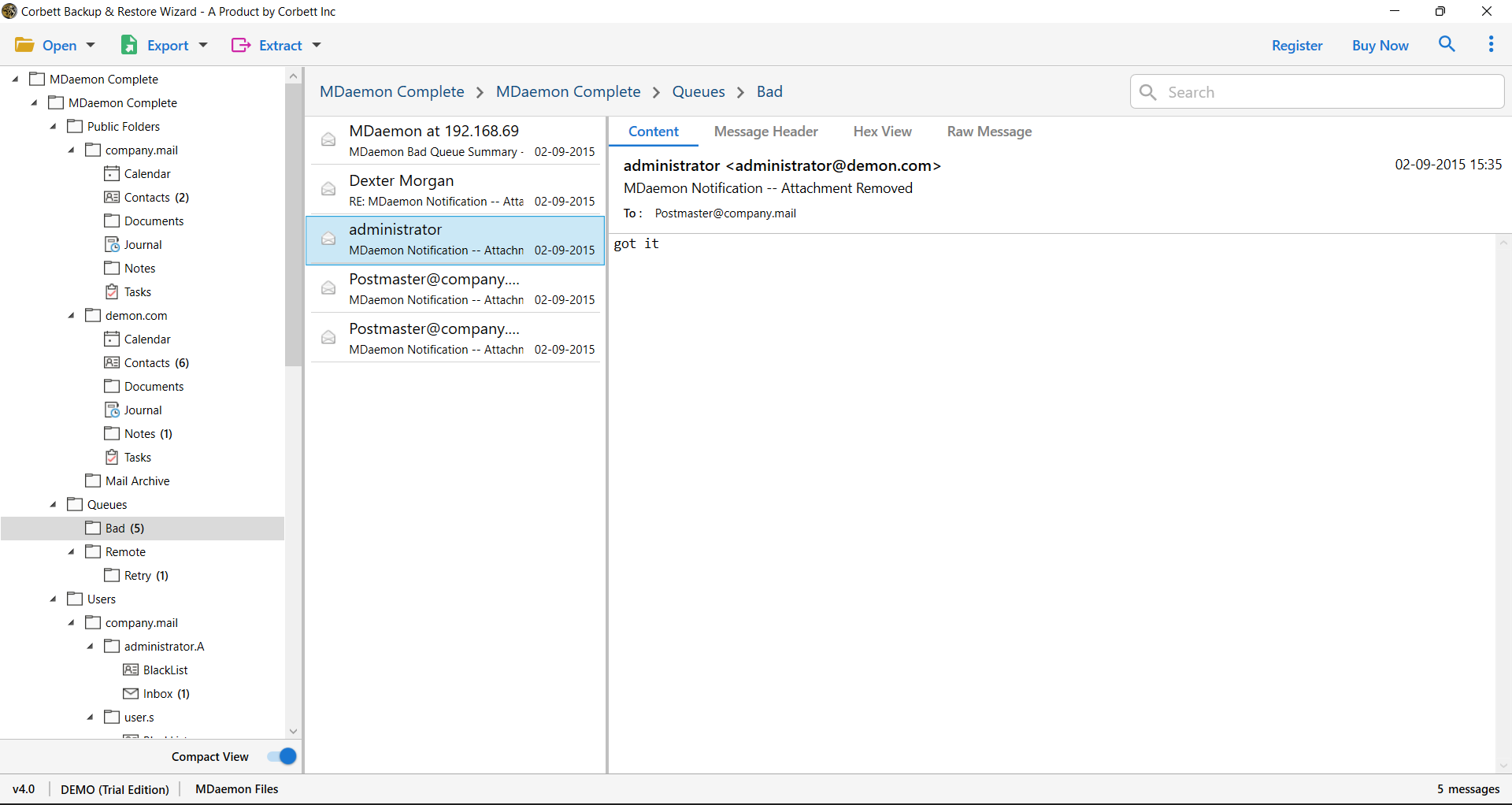The width and height of the screenshot is (1512, 805).
Task: Click the Extract icon in toolbar
Action: tap(240, 45)
